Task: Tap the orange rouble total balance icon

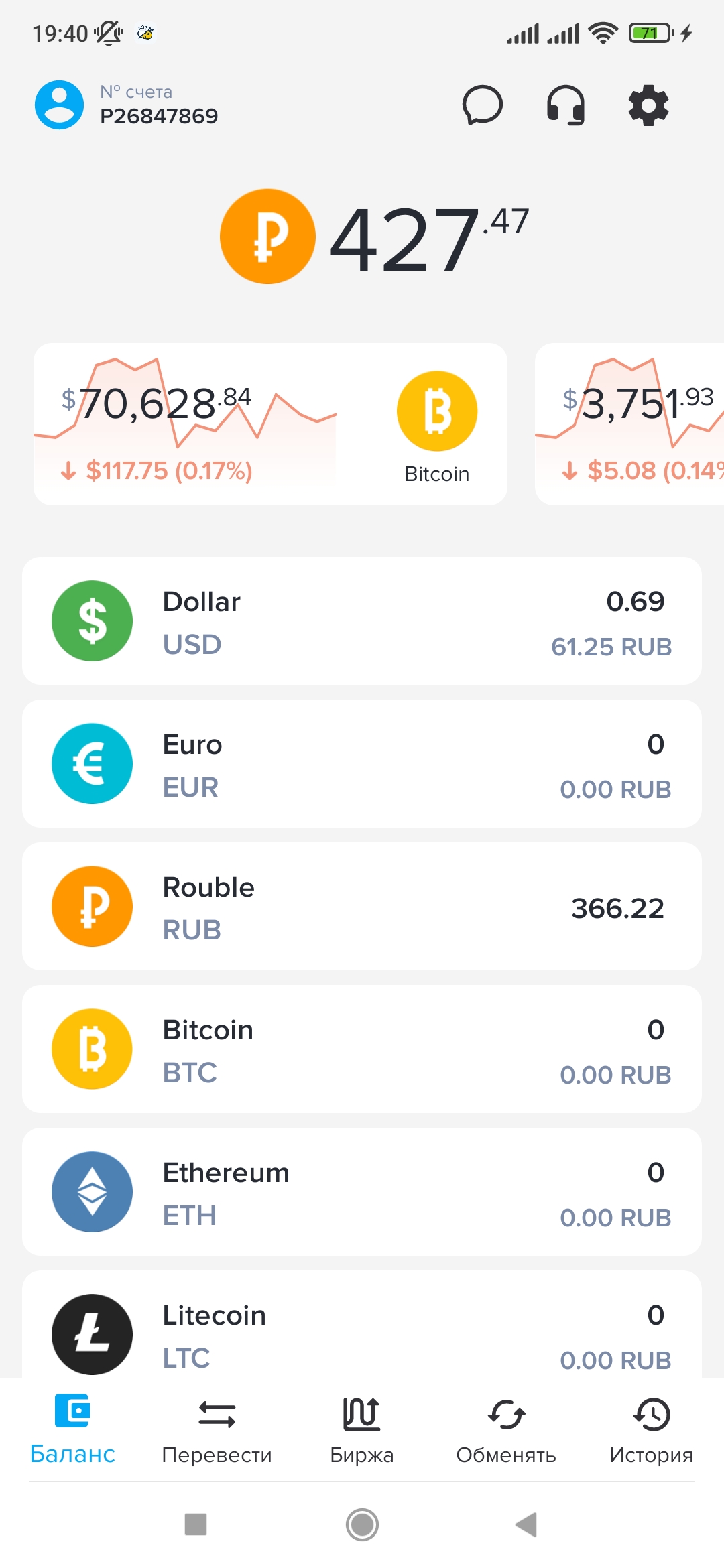Action: [x=267, y=237]
